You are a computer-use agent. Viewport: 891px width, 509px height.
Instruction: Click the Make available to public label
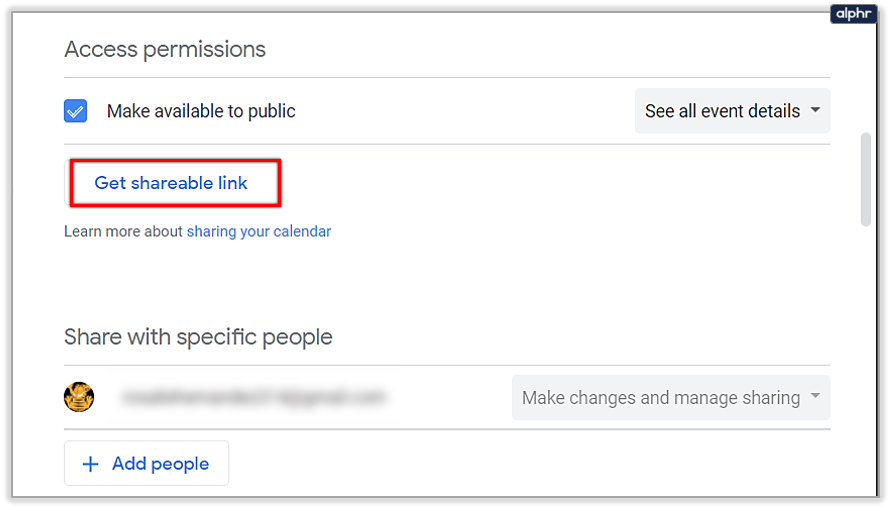coord(201,111)
